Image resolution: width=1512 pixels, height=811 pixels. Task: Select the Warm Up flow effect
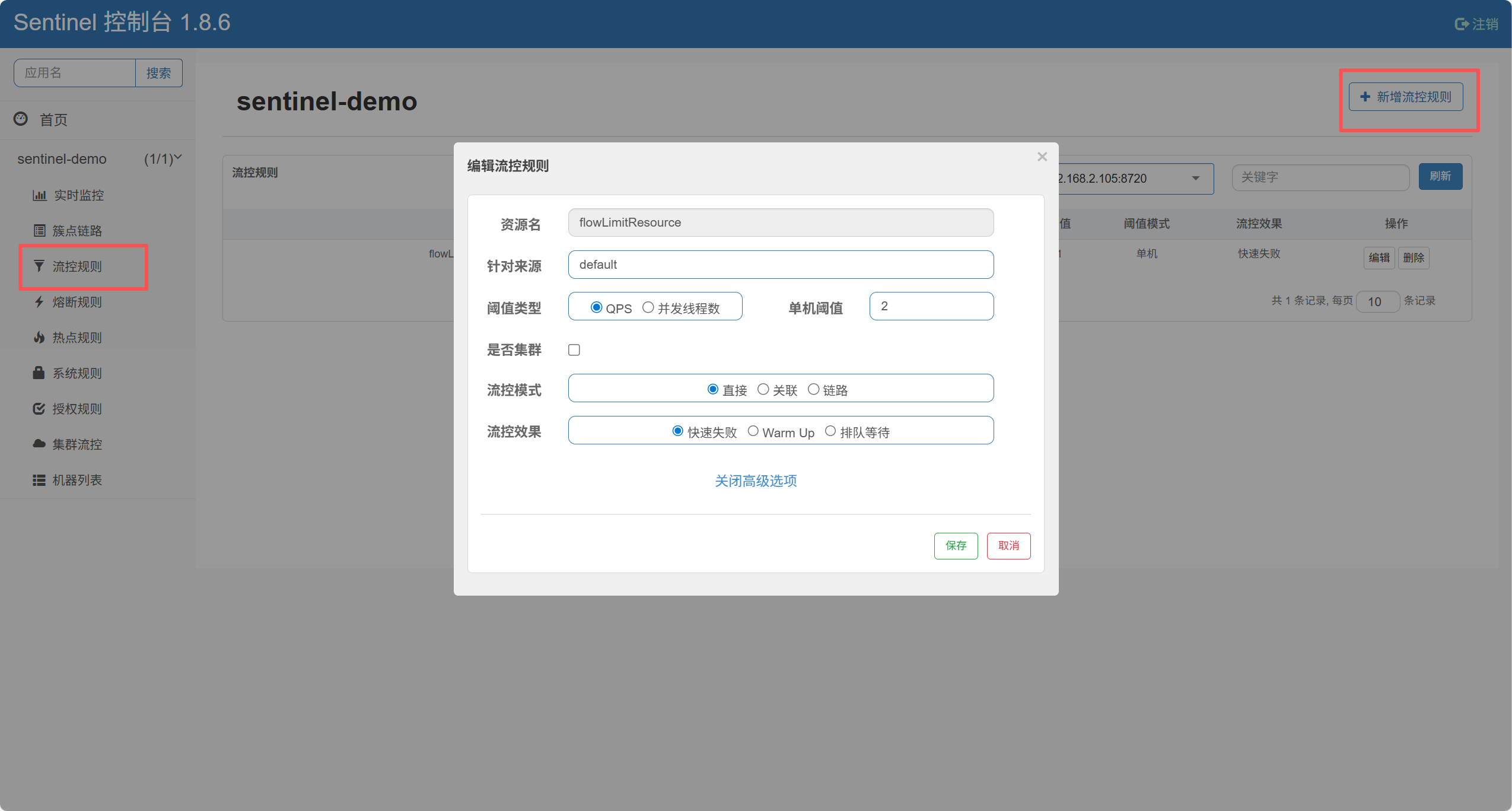753,431
